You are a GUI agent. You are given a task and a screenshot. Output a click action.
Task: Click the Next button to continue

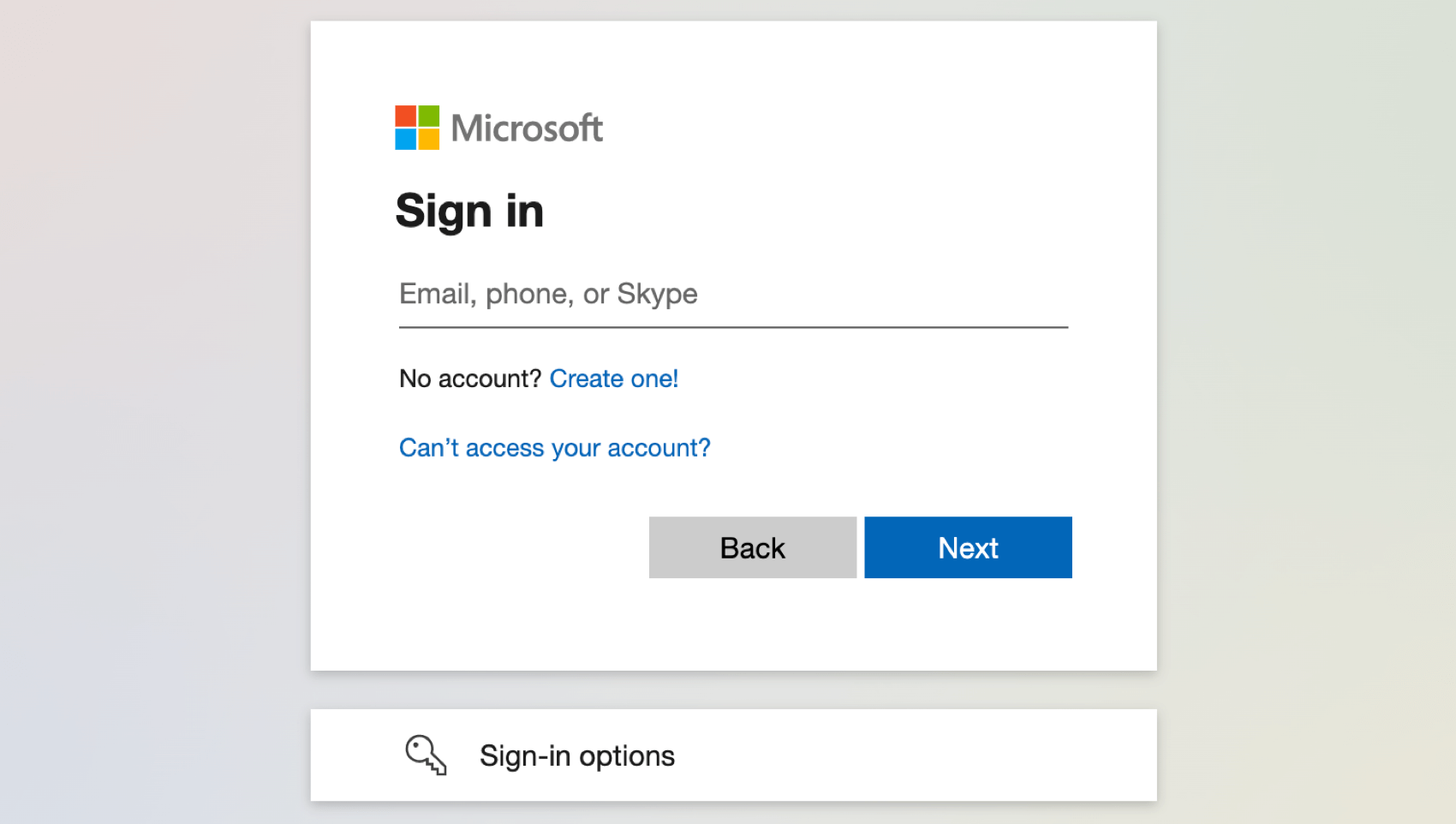click(x=968, y=547)
